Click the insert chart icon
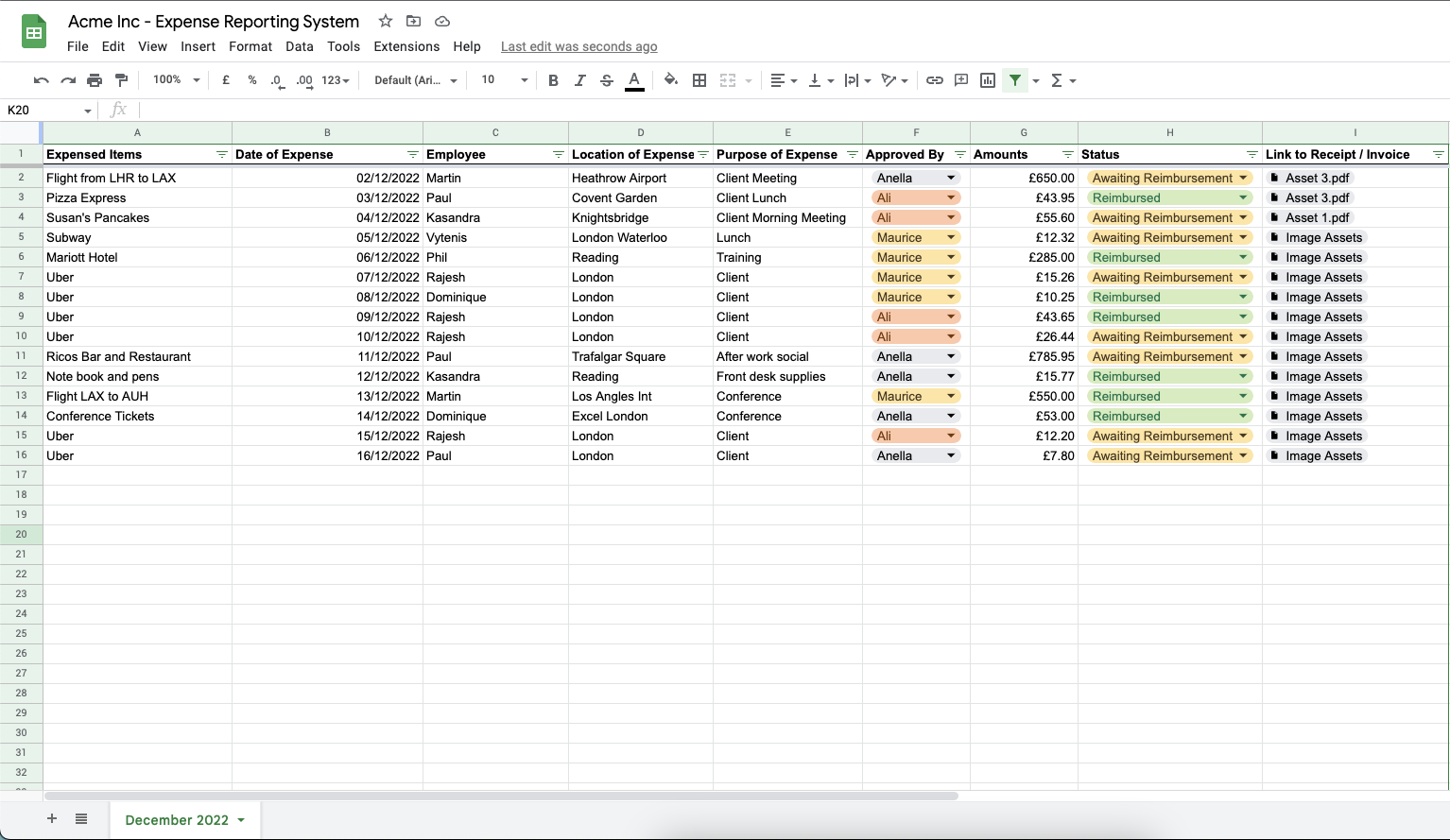Image resolution: width=1450 pixels, height=840 pixels. pos(988,80)
